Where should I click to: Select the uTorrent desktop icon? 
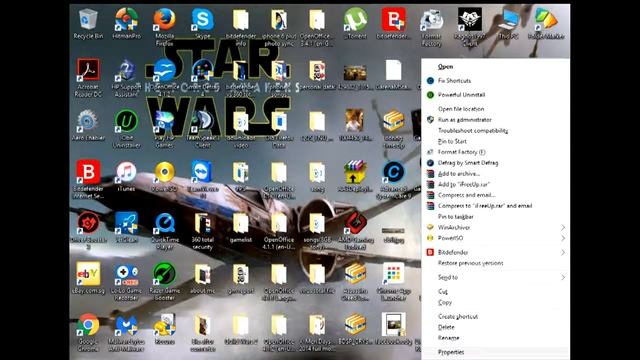click(355, 20)
